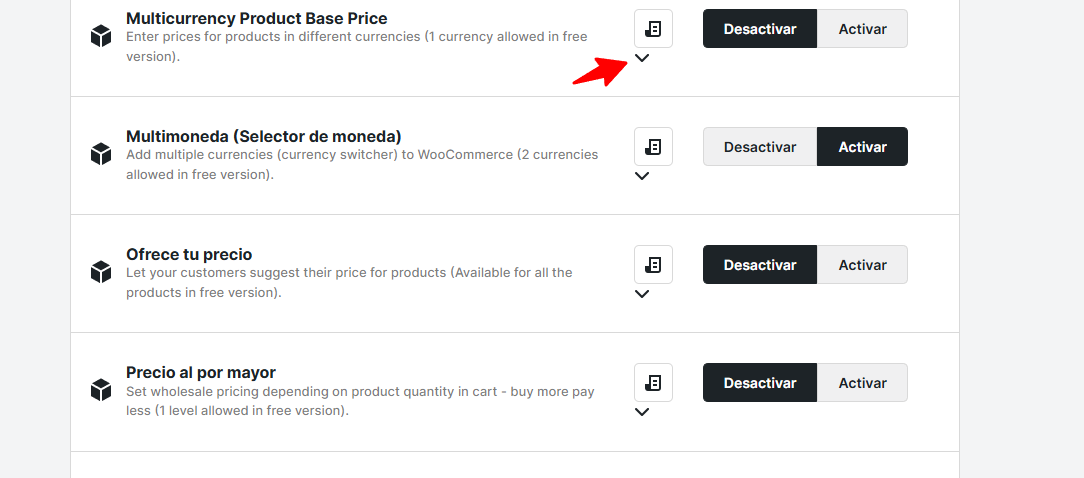Expand the Multimoneda details chevron
1084x478 pixels.
tap(642, 176)
